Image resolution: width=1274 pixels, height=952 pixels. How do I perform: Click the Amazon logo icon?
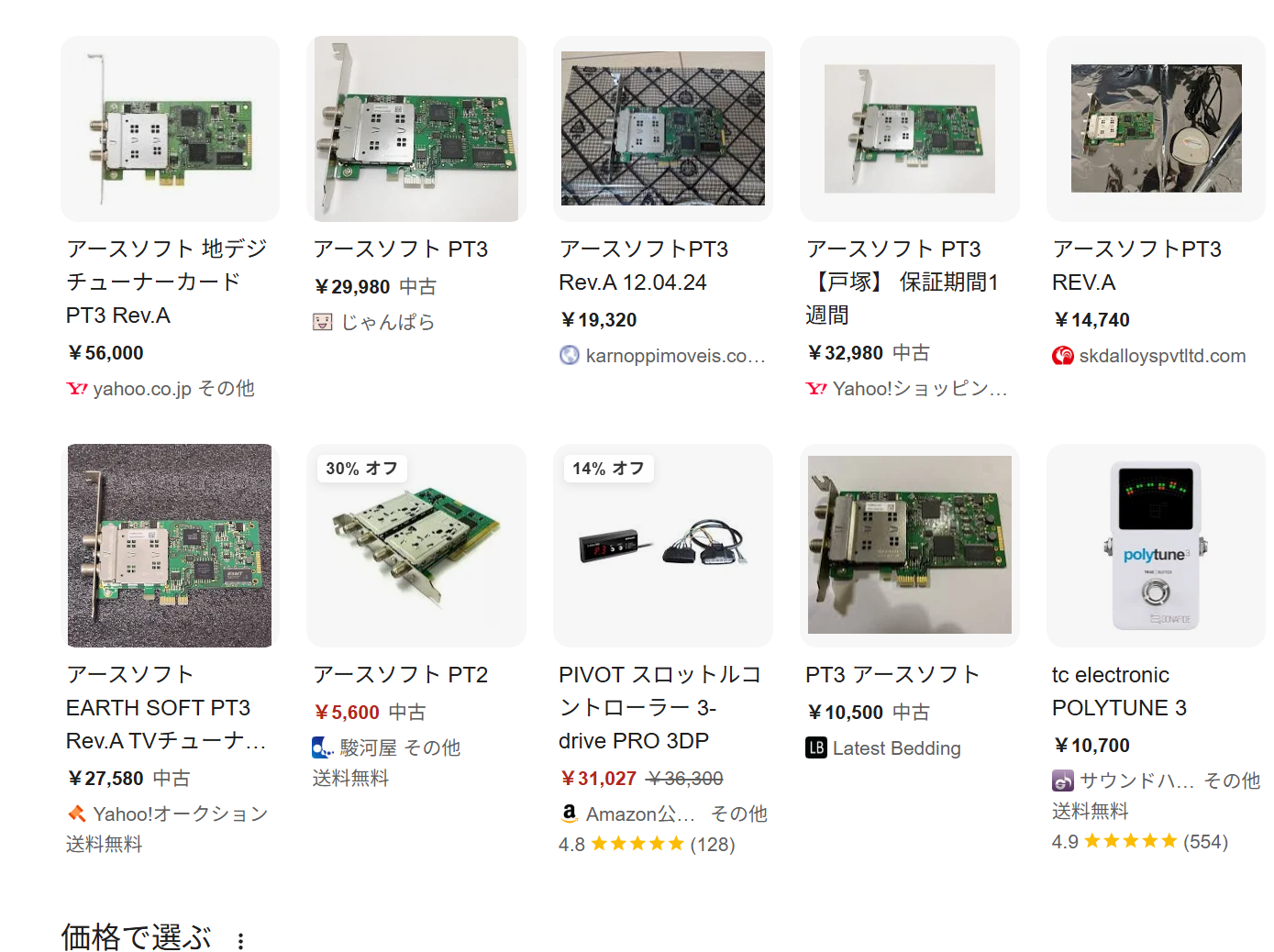pos(570,813)
